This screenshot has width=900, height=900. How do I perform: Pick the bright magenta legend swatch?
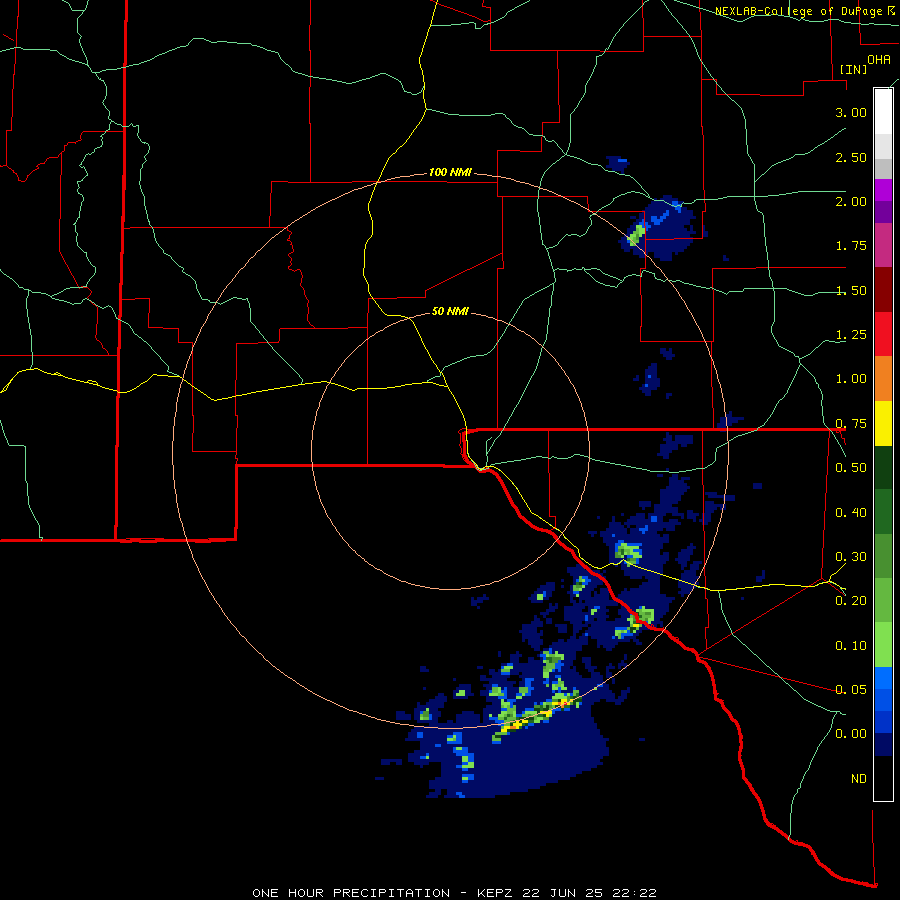coord(883,190)
